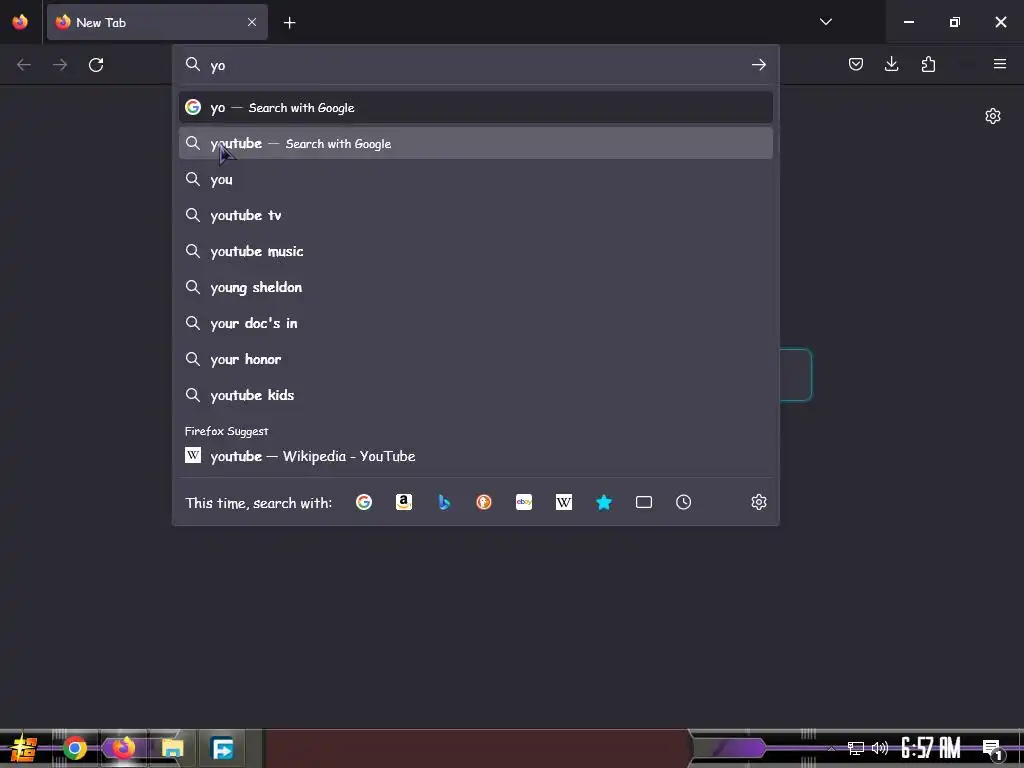Open 'youtube — Wikipedia - YouTube' suggestion

[x=475, y=456]
